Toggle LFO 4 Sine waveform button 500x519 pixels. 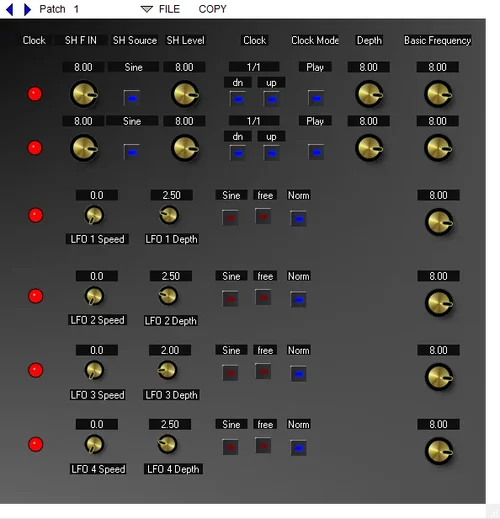coord(230,447)
